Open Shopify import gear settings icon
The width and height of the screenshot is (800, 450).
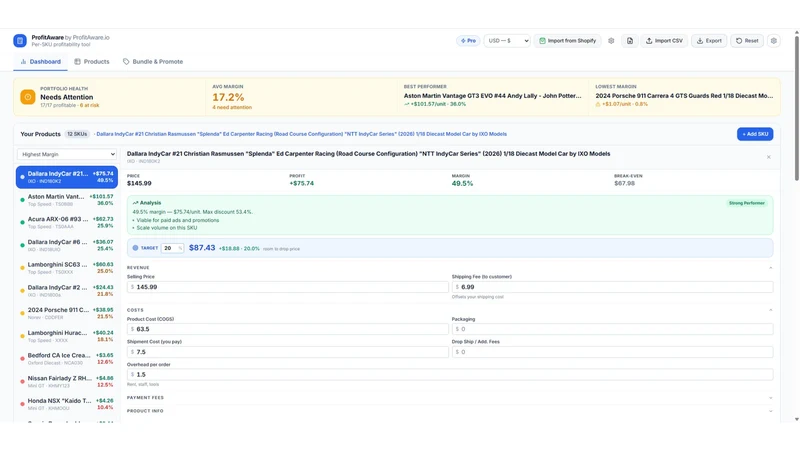(x=611, y=41)
